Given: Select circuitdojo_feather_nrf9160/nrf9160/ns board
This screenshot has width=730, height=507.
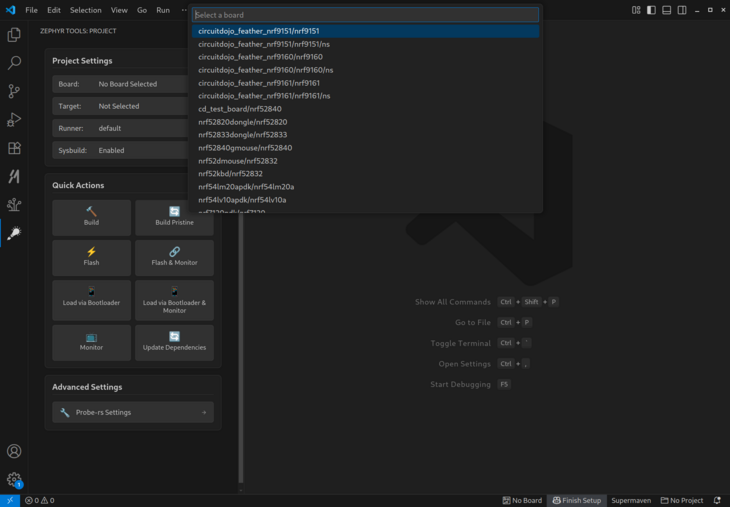Looking at the screenshot, I should [365, 70].
